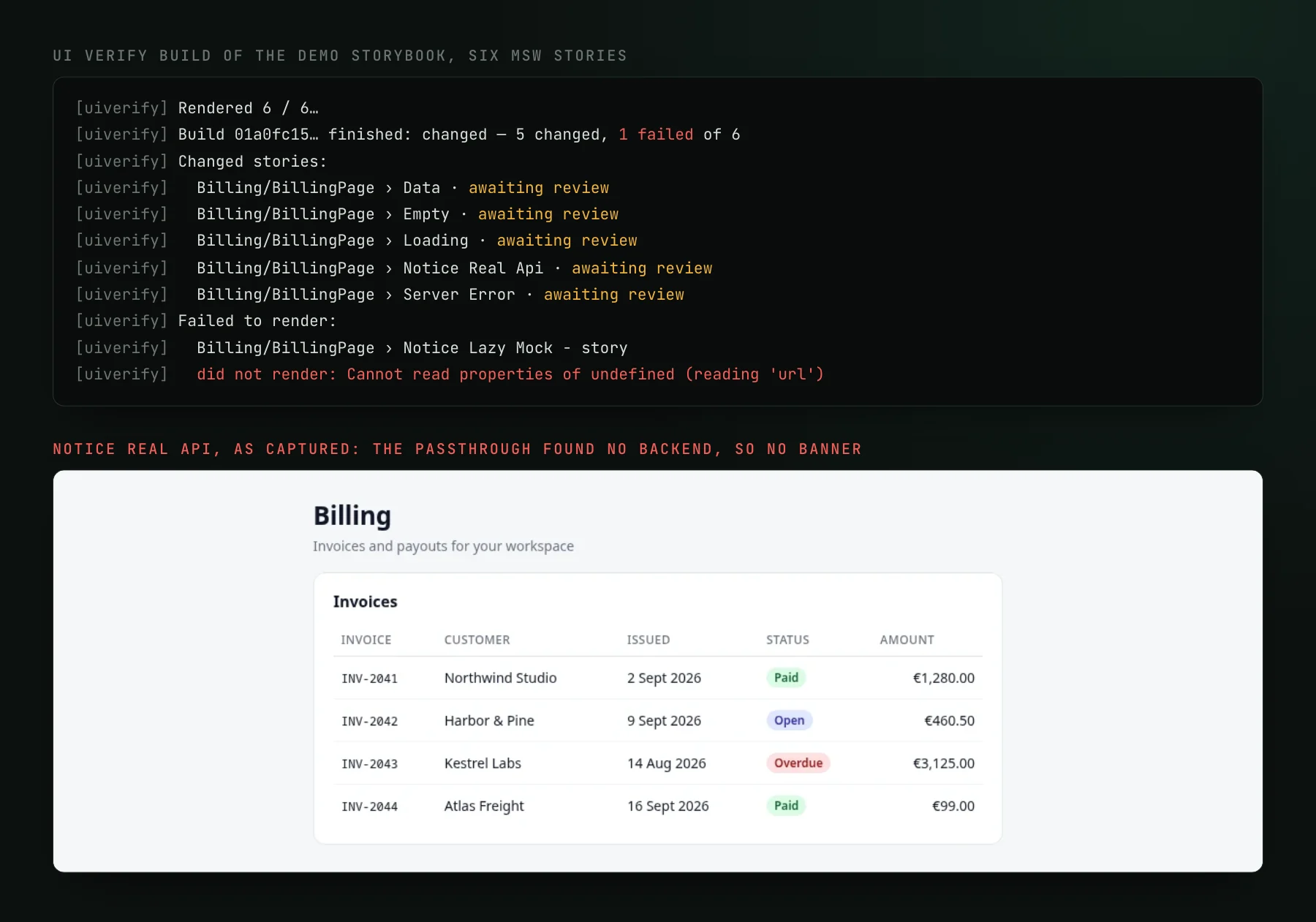
Task: Click the Paid badge for INV-2041
Action: 786,677
